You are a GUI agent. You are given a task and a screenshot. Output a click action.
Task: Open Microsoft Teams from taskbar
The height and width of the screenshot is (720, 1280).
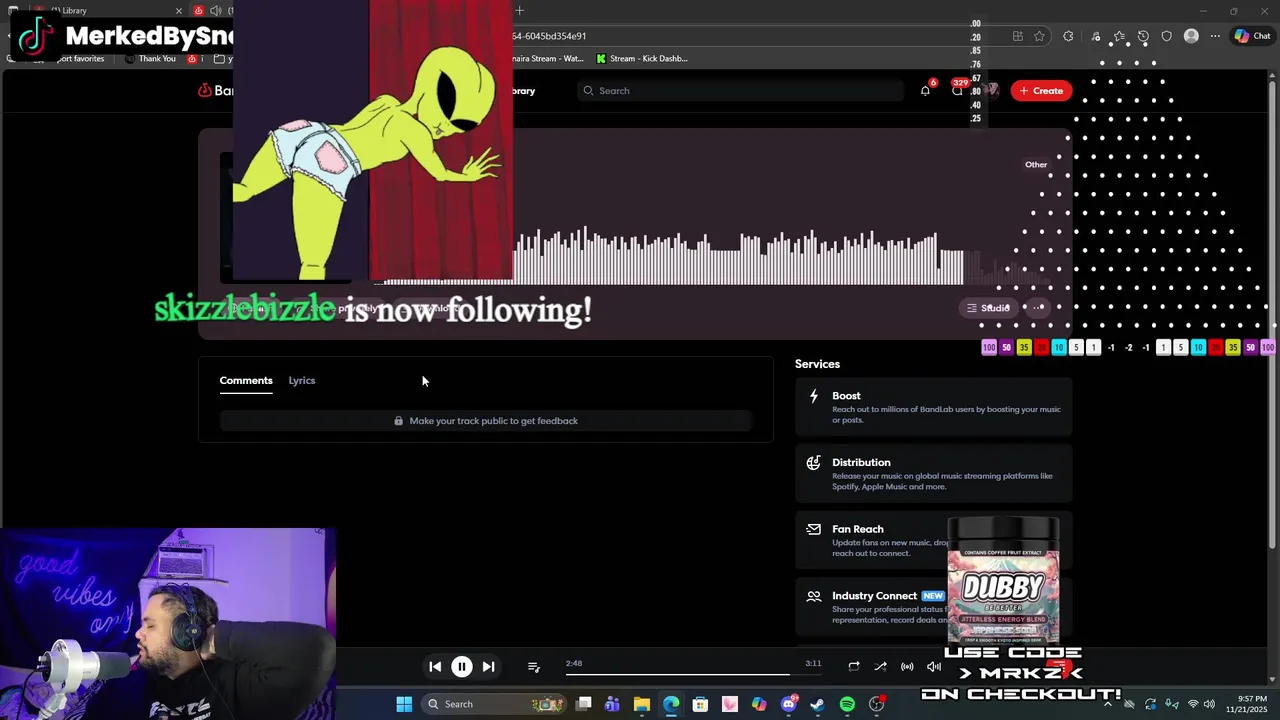(612, 704)
